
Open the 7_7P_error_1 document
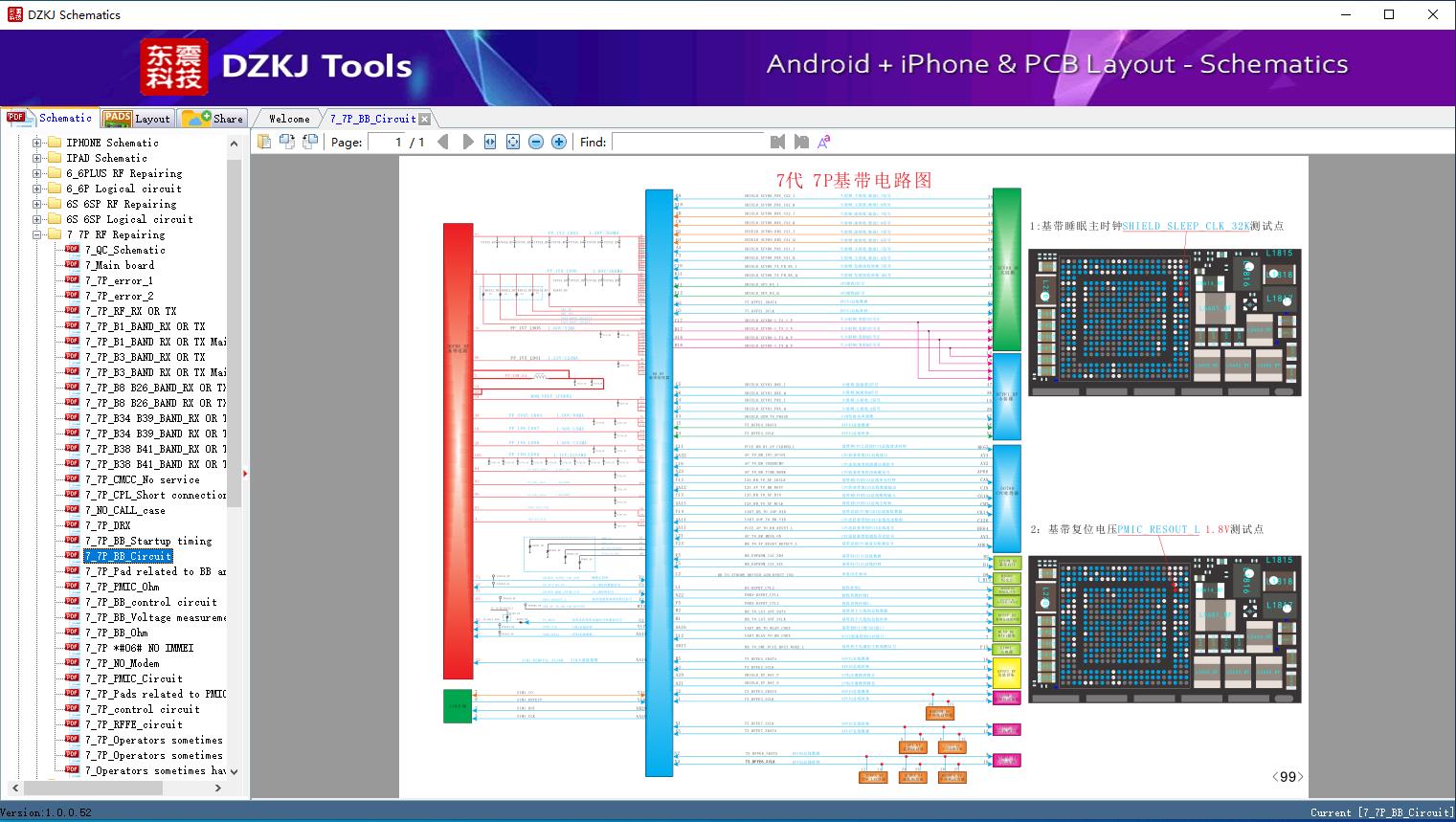(x=119, y=280)
